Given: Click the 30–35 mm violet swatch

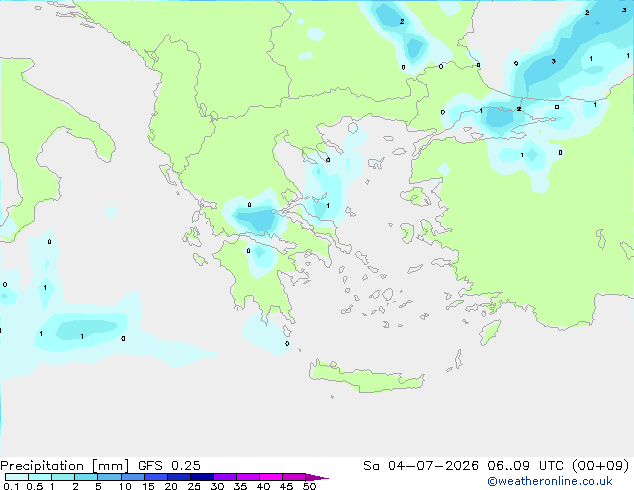Looking at the screenshot, I should coord(225,477).
